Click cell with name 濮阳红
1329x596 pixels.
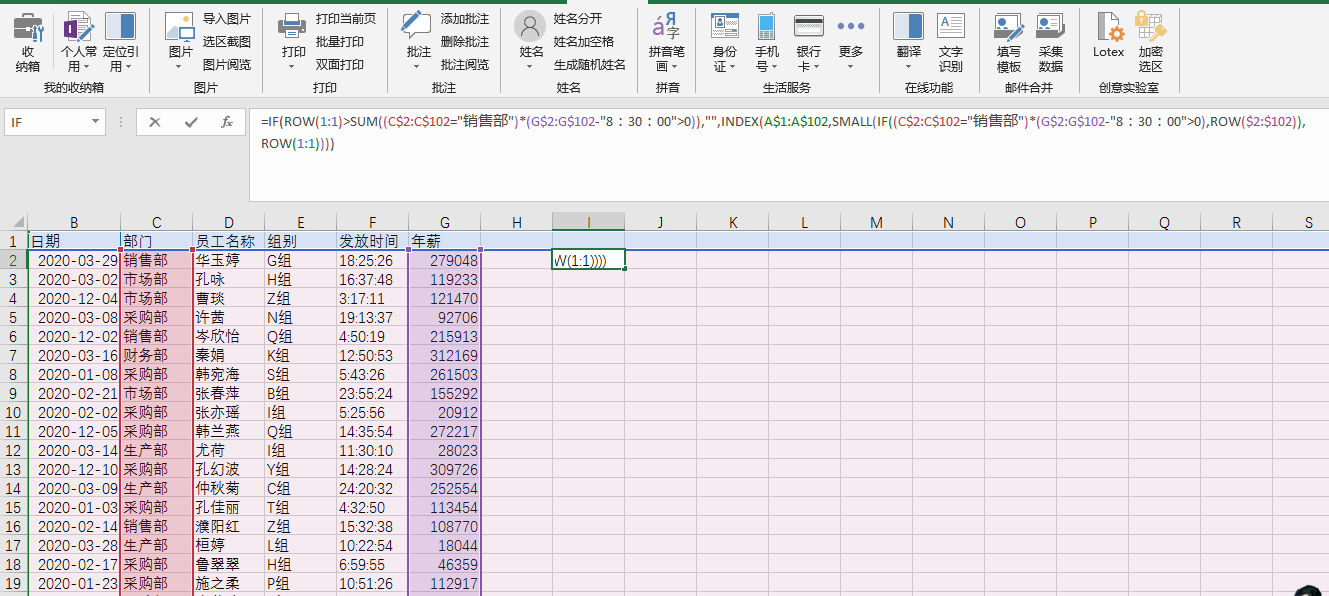[228, 526]
